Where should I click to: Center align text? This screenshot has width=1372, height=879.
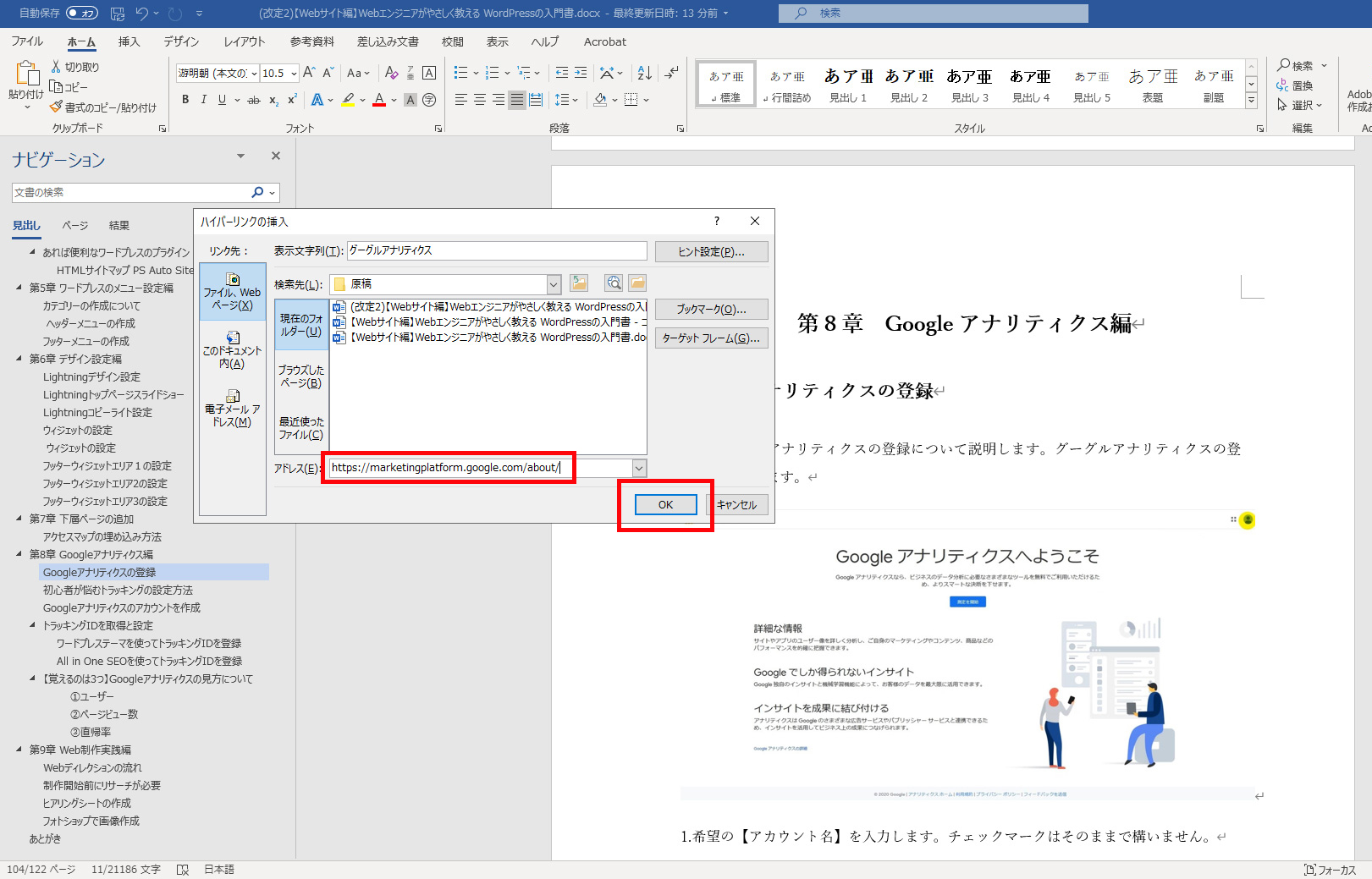pyautogui.click(x=479, y=100)
